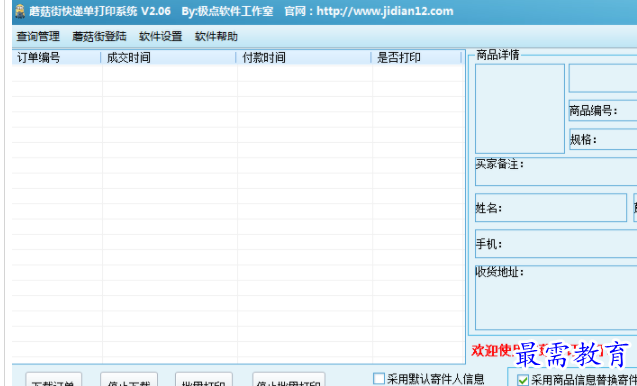Click the 下载订单 button
Image resolution: width=637 pixels, height=386 pixels.
click(54, 380)
